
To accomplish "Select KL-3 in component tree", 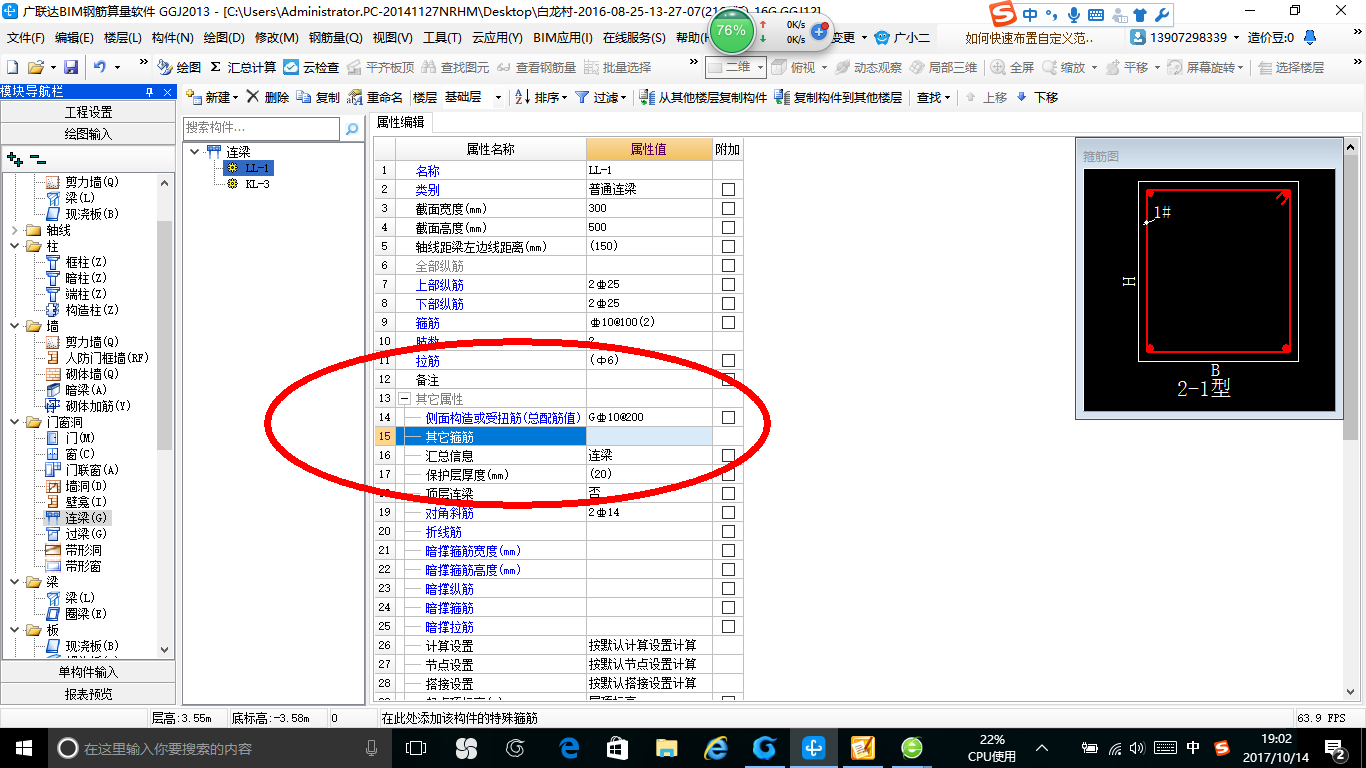I will click(x=257, y=184).
